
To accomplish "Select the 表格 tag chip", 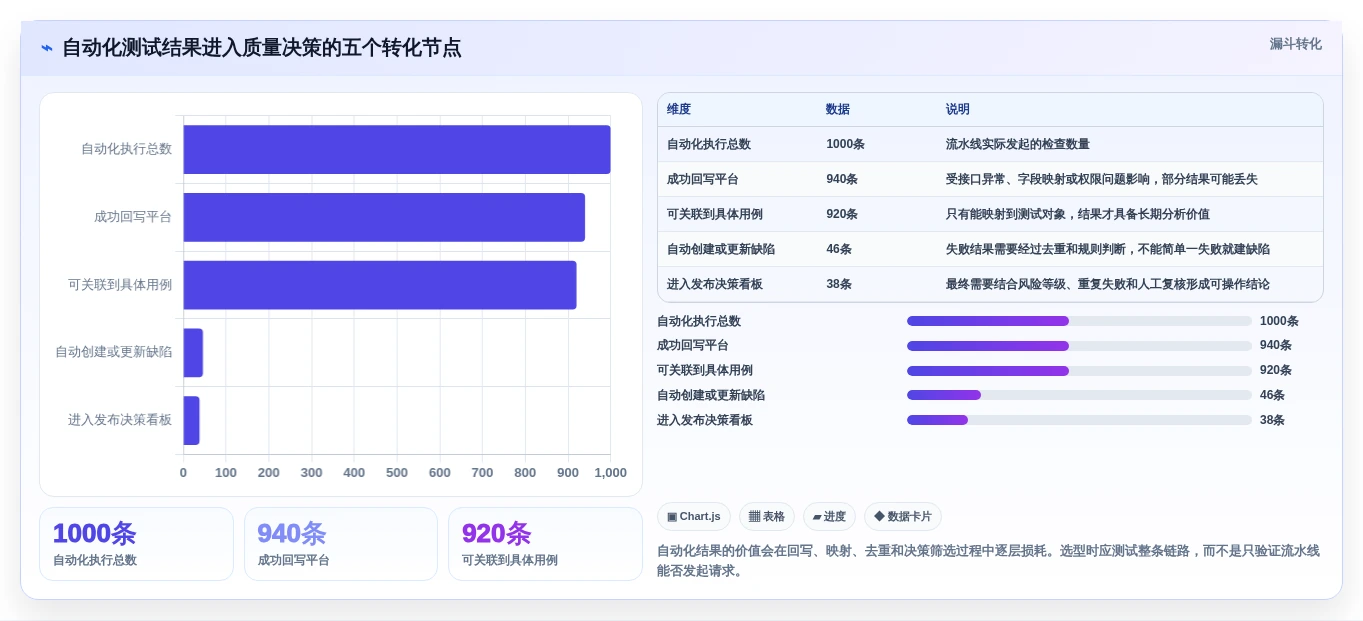I will 767,516.
